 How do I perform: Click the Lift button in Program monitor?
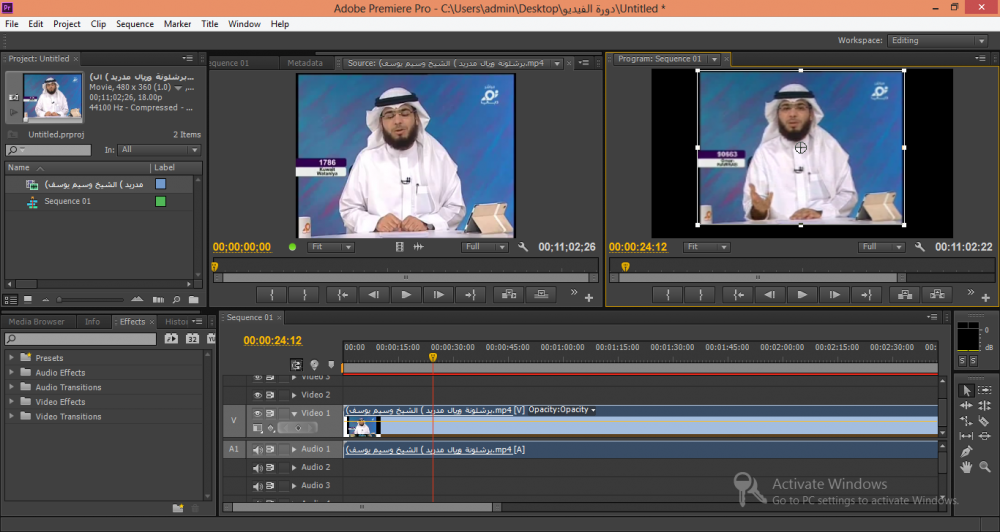[905, 294]
